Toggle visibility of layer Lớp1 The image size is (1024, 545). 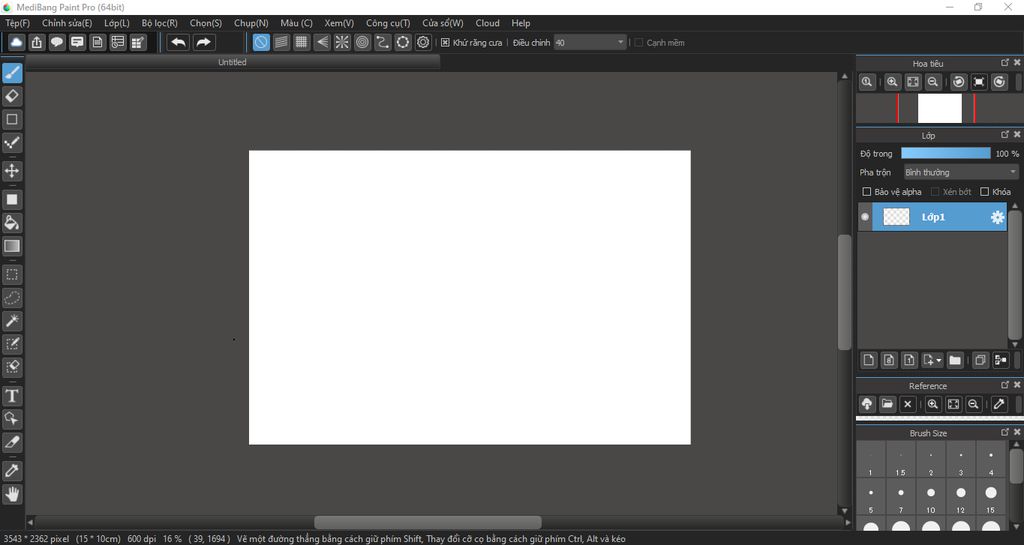coord(865,217)
